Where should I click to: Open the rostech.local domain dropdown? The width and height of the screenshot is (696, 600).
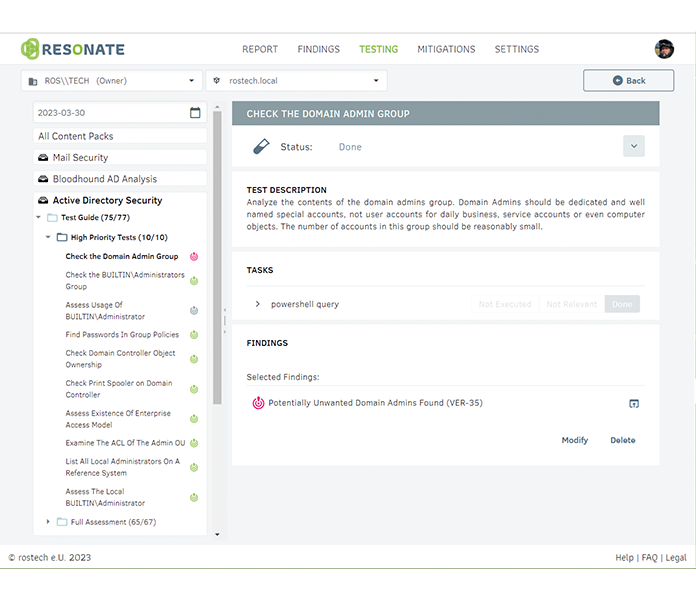296,81
